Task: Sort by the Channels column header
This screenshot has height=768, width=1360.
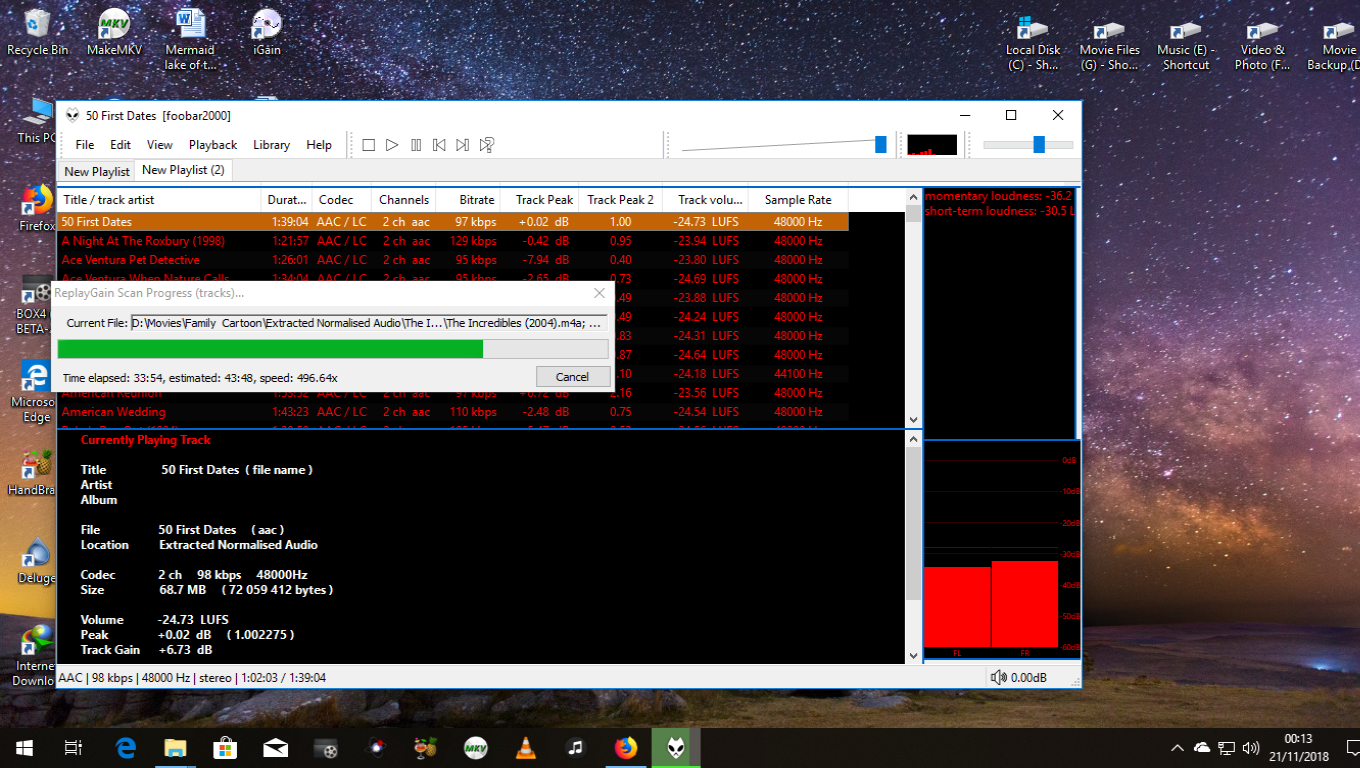Action: [x=405, y=200]
